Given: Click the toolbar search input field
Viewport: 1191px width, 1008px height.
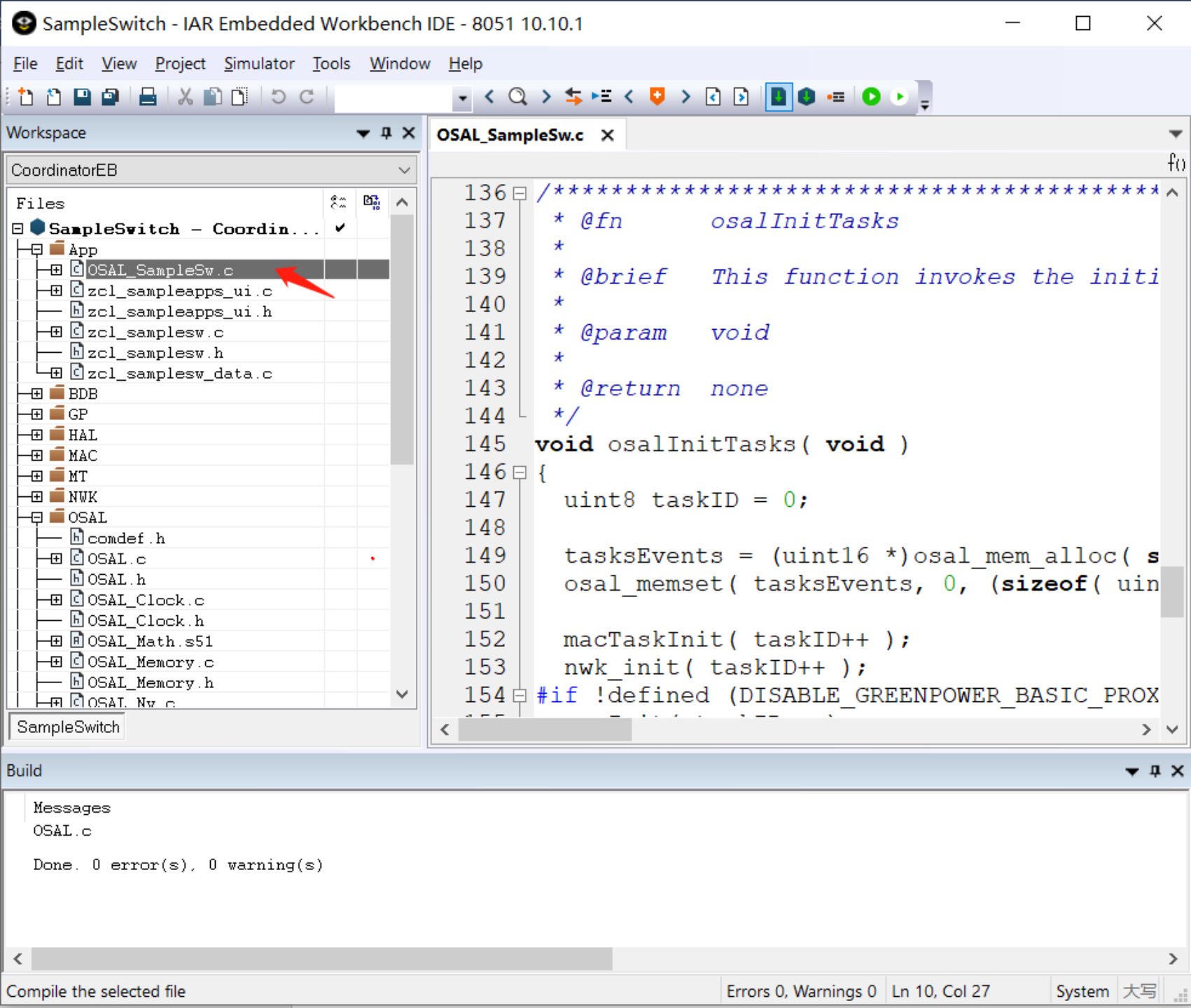Looking at the screenshot, I should point(394,98).
